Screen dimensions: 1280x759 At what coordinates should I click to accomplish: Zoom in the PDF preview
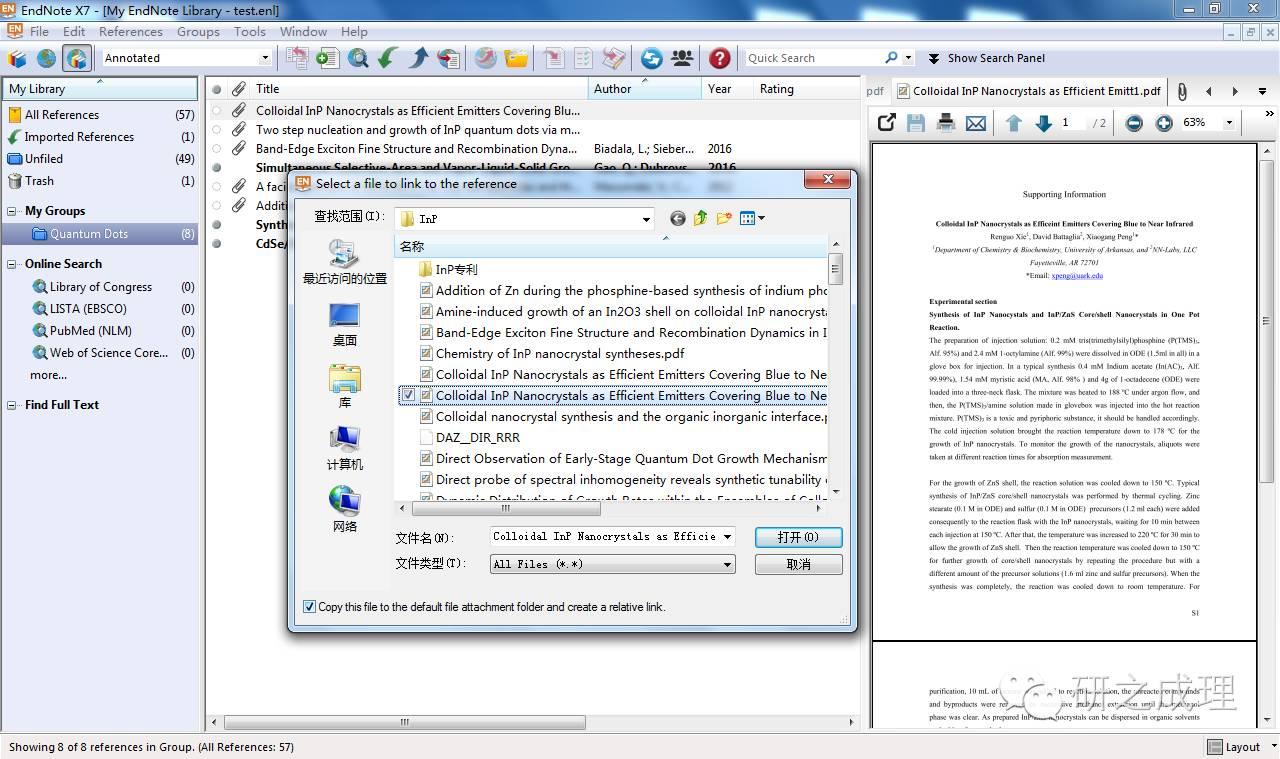[1164, 123]
